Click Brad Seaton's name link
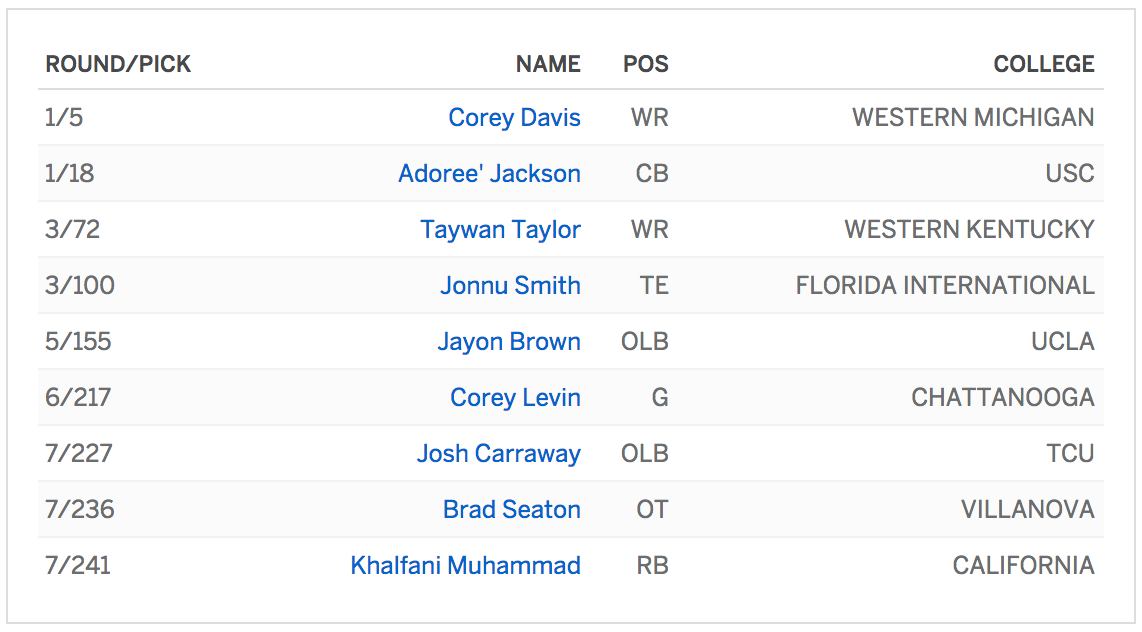The width and height of the screenshot is (1142, 632). tap(511, 510)
